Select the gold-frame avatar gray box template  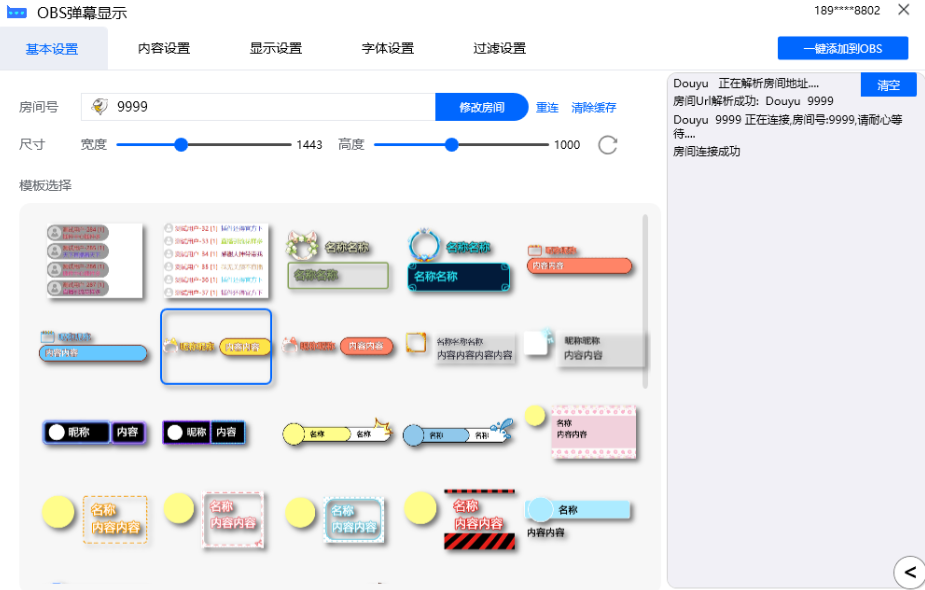[460, 348]
